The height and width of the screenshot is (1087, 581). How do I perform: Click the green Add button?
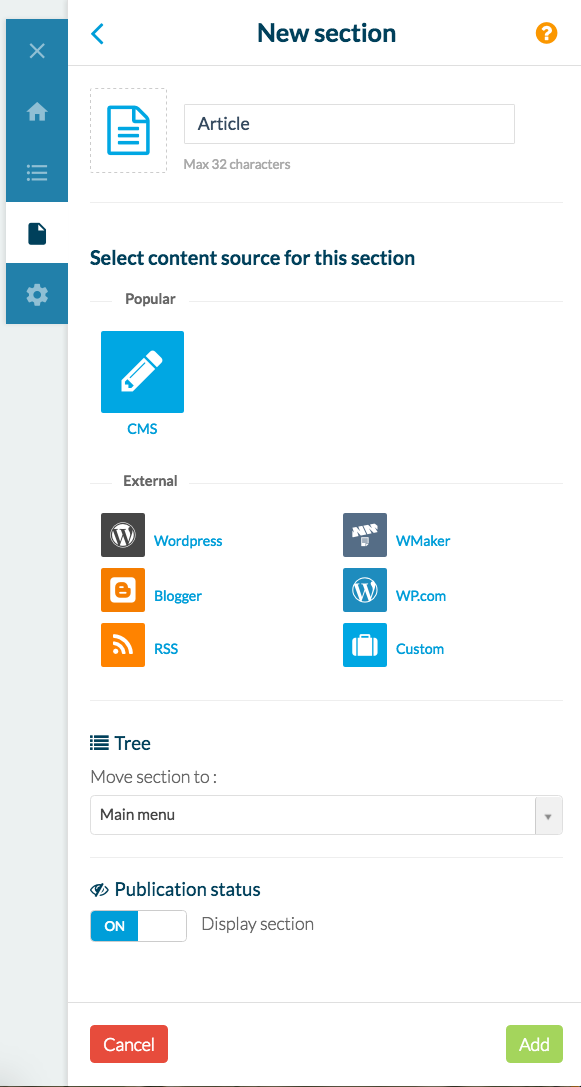tap(534, 1044)
